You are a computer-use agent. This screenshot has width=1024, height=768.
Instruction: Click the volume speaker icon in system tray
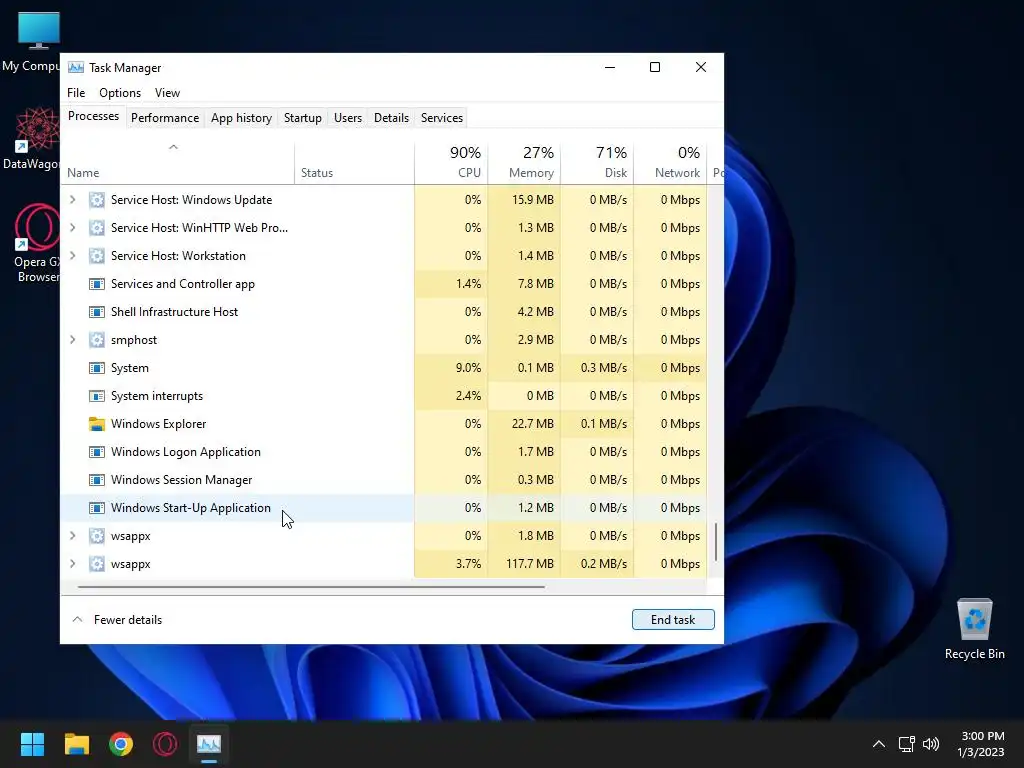coord(931,744)
